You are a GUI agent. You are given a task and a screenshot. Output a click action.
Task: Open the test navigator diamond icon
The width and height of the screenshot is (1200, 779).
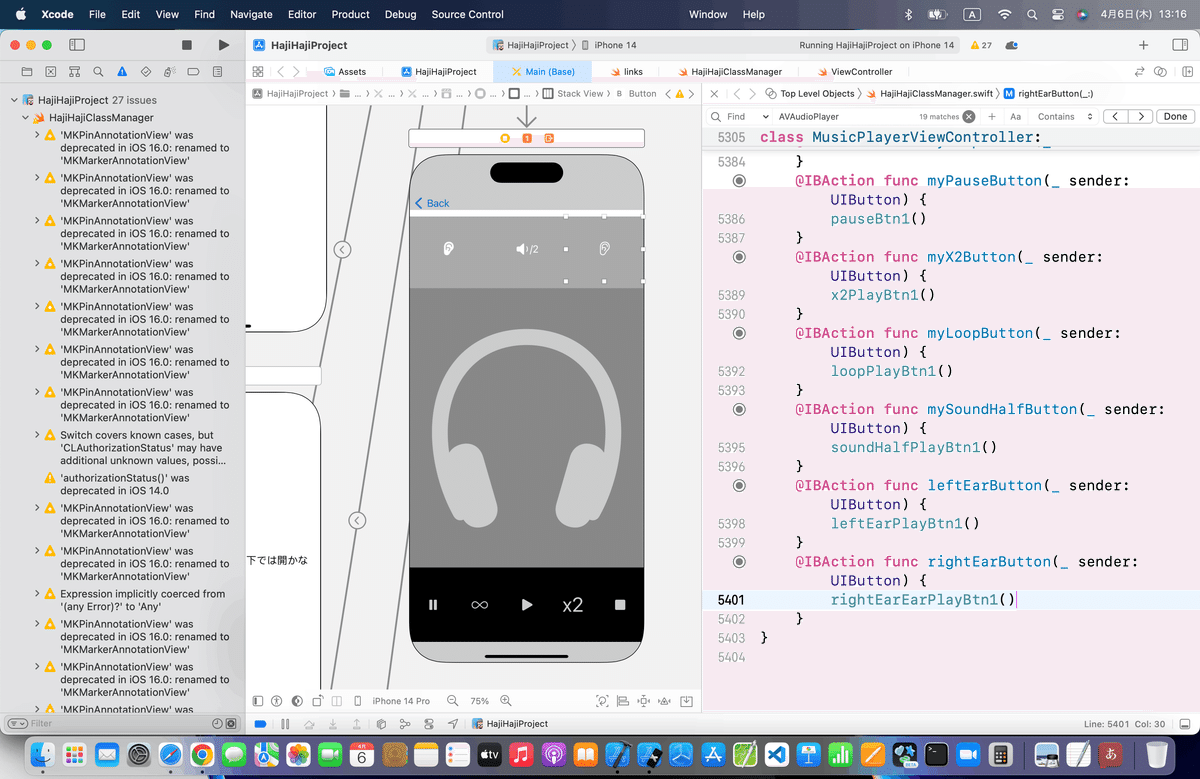(146, 72)
